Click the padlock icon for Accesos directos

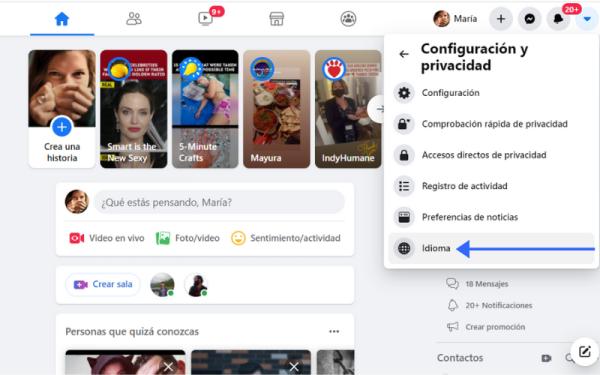(x=404, y=155)
